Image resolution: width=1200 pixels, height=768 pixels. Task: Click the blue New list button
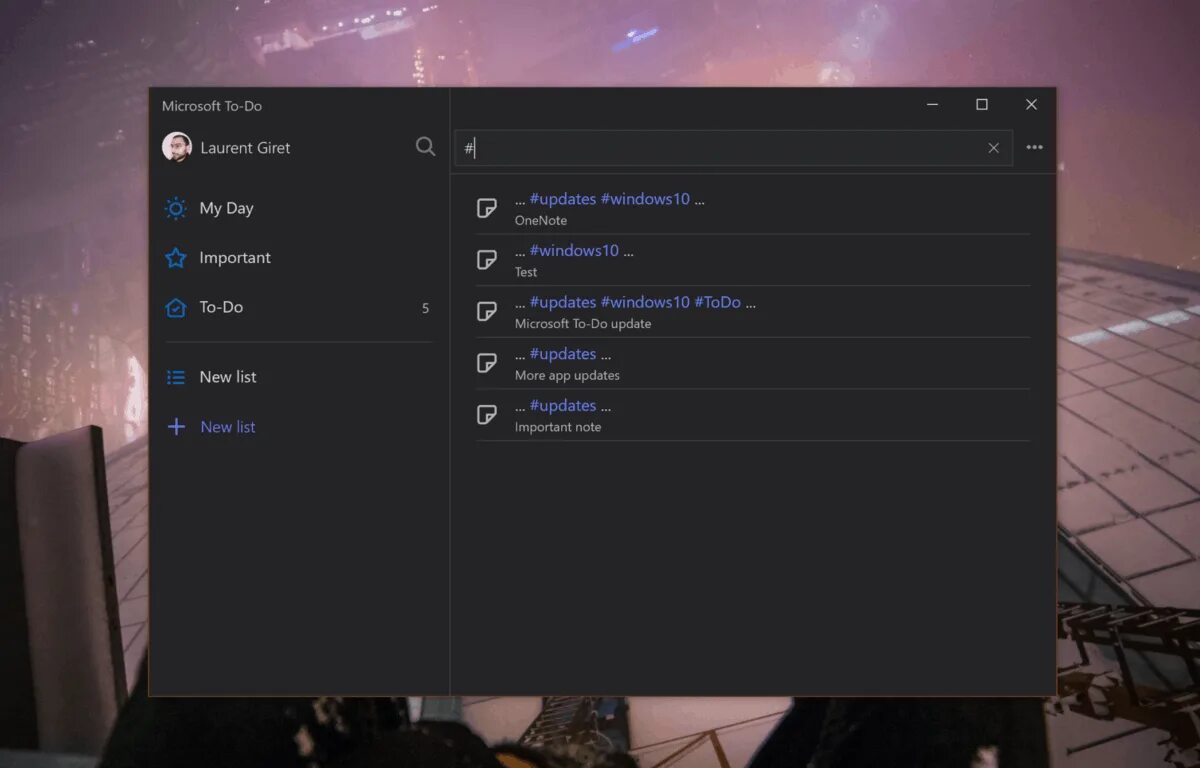tap(228, 427)
